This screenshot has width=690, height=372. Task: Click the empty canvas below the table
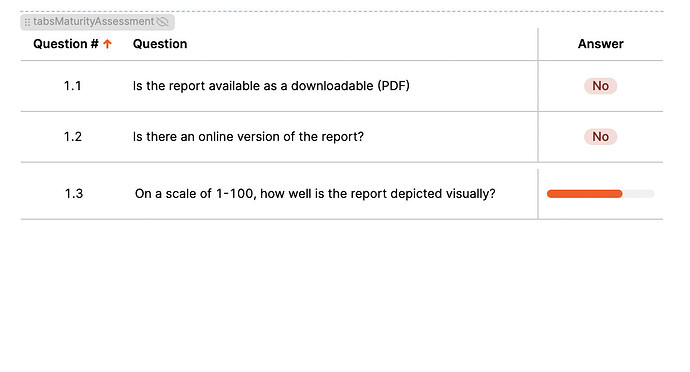[342, 295]
